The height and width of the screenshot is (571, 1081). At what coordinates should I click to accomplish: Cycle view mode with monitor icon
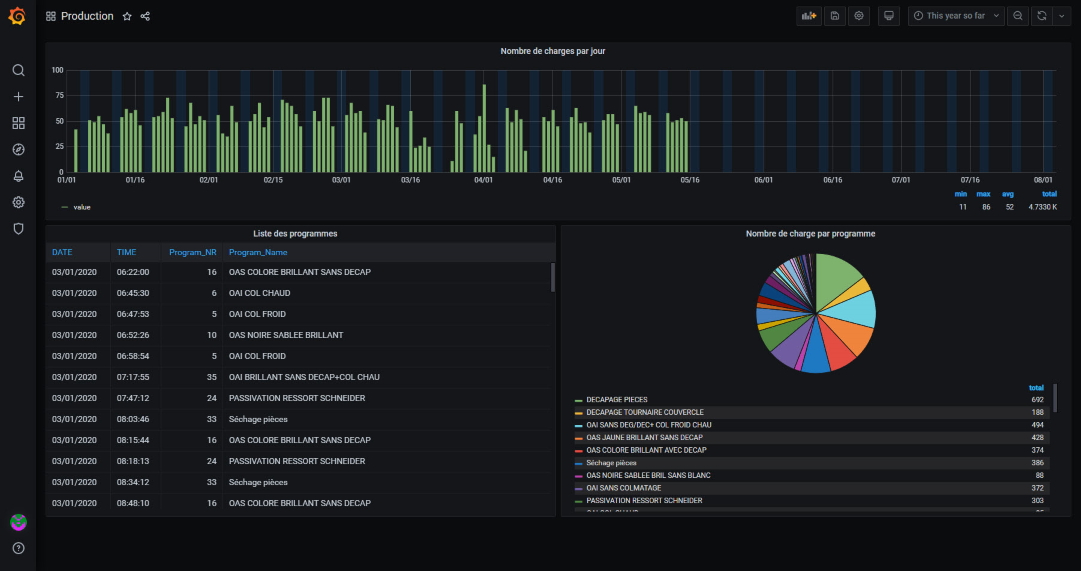(889, 16)
